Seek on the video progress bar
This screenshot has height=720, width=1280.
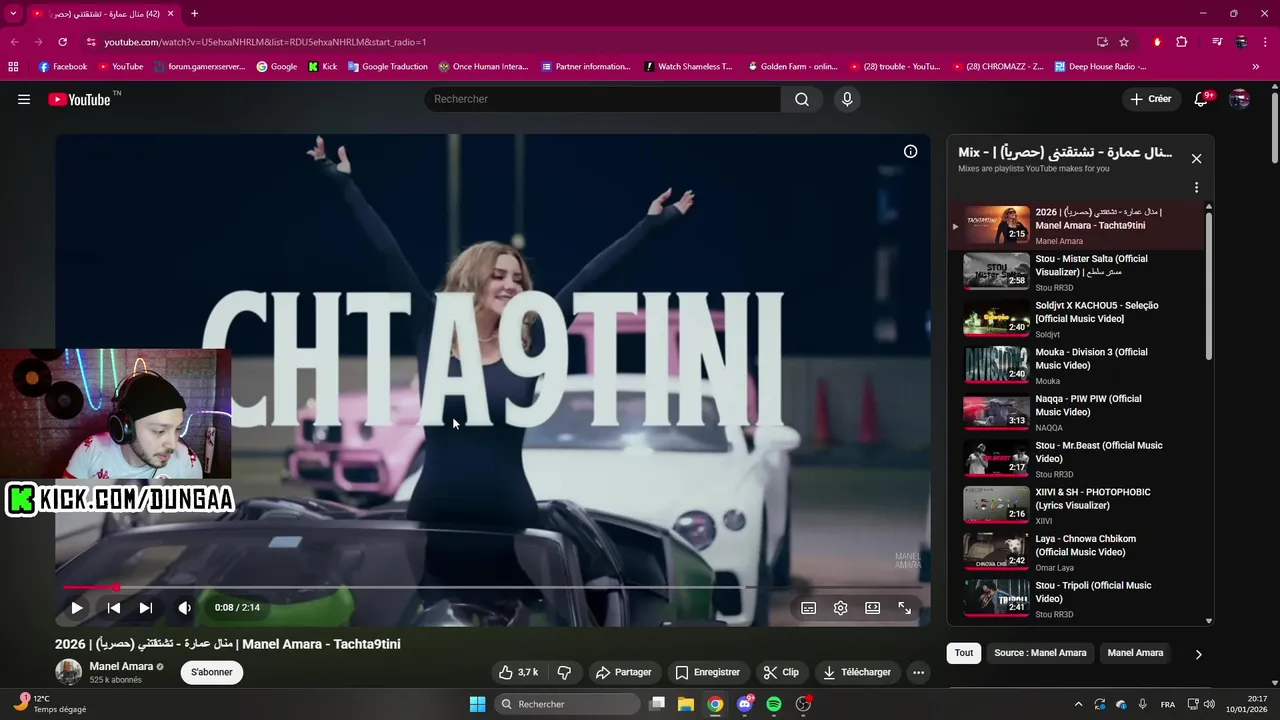point(492,587)
